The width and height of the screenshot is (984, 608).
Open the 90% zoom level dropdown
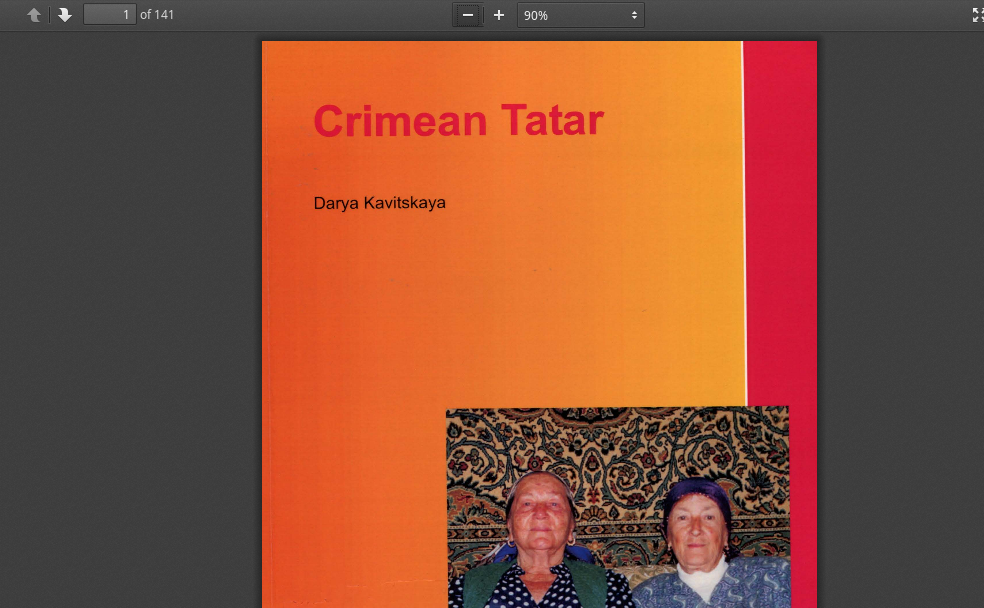580,15
